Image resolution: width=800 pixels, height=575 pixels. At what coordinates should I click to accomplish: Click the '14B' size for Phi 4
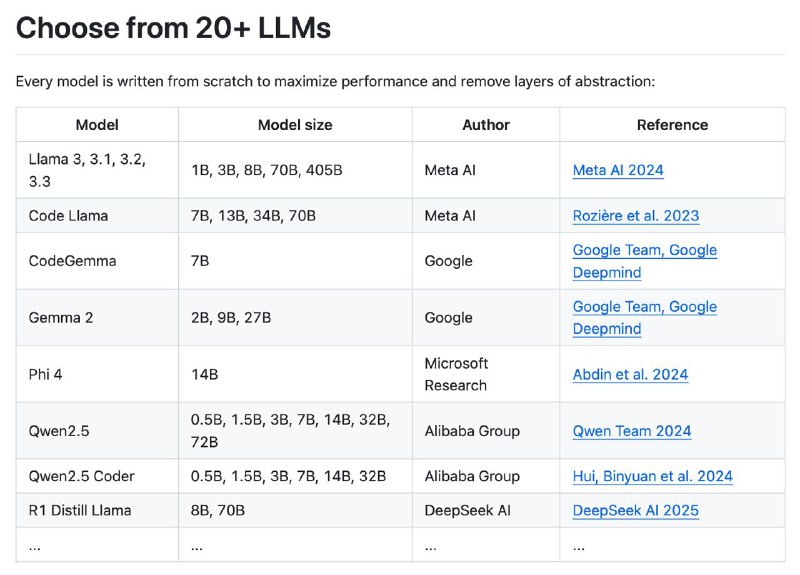point(205,374)
